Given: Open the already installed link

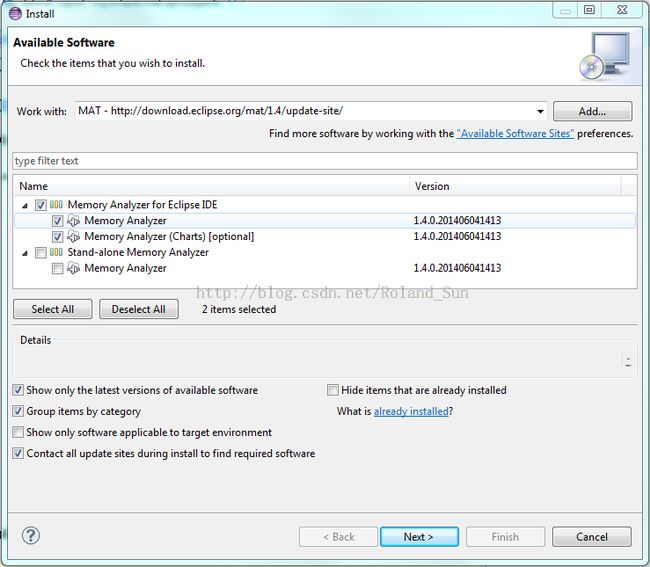Looking at the screenshot, I should click(411, 411).
